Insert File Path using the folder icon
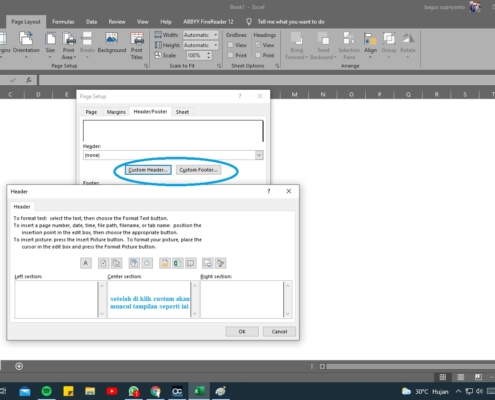Viewport: 495px width, 400px height. (x=164, y=263)
